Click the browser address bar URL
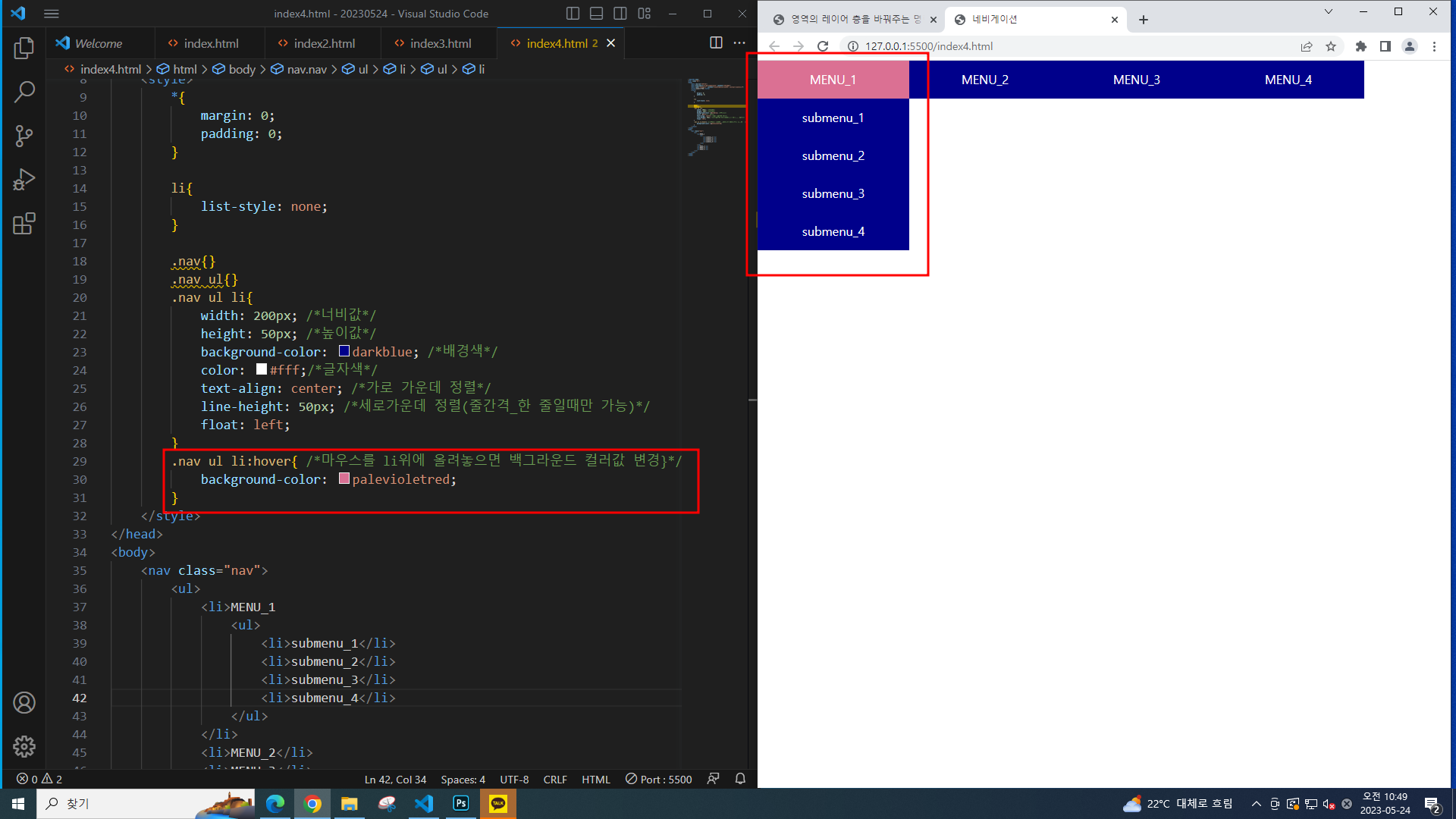The height and width of the screenshot is (819, 1456). pos(929,46)
